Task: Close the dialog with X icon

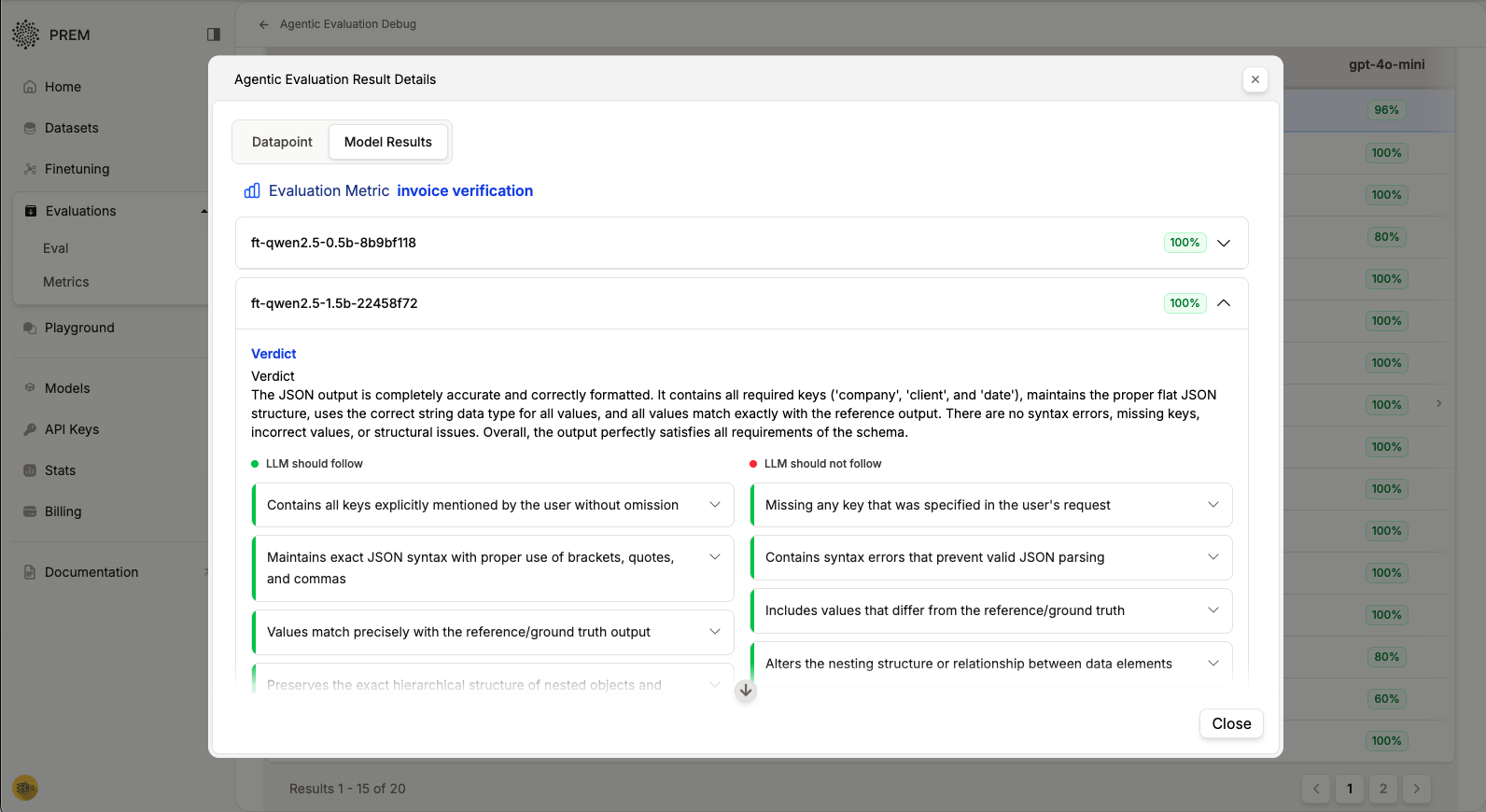Action: coord(1255,79)
